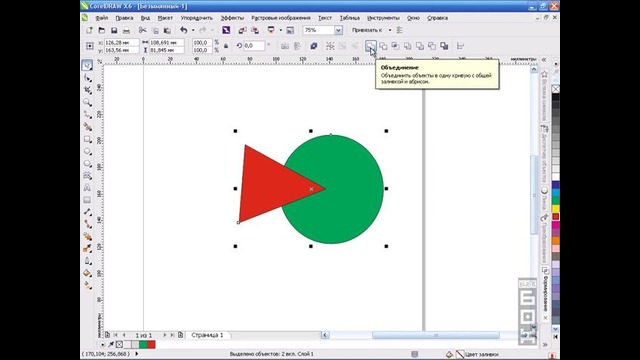Select the Color Eyedropper tool

(87, 249)
